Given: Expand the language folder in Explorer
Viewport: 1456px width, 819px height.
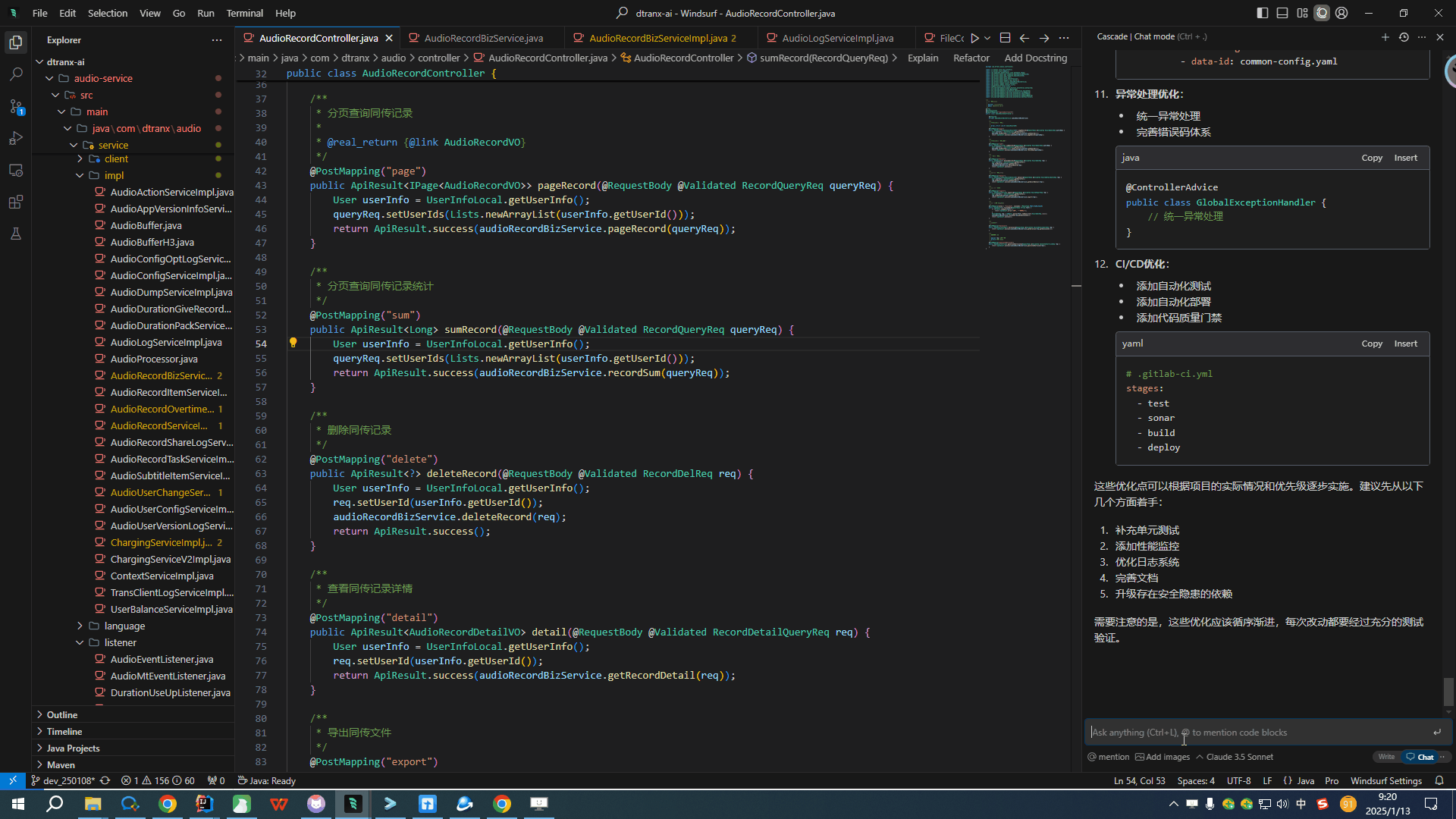Looking at the screenshot, I should click(124, 626).
